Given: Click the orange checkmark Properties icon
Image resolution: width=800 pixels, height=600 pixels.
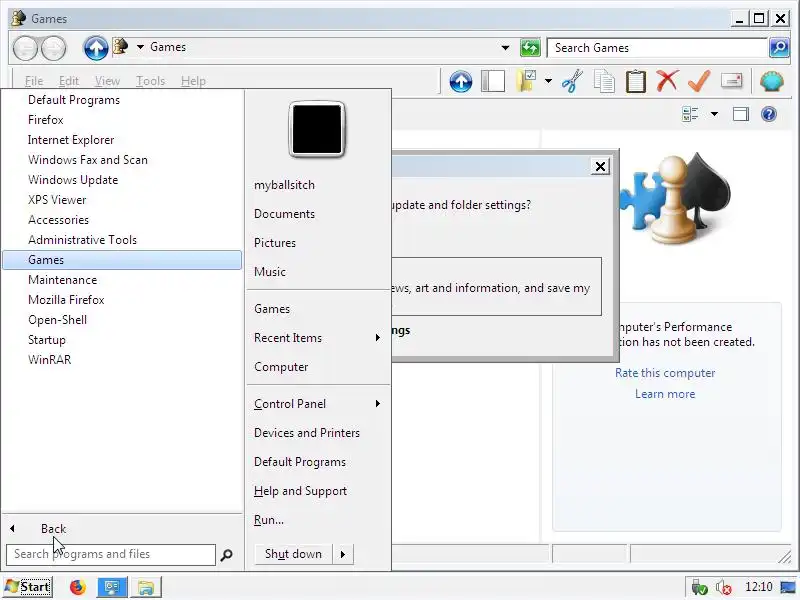Looking at the screenshot, I should (x=699, y=81).
